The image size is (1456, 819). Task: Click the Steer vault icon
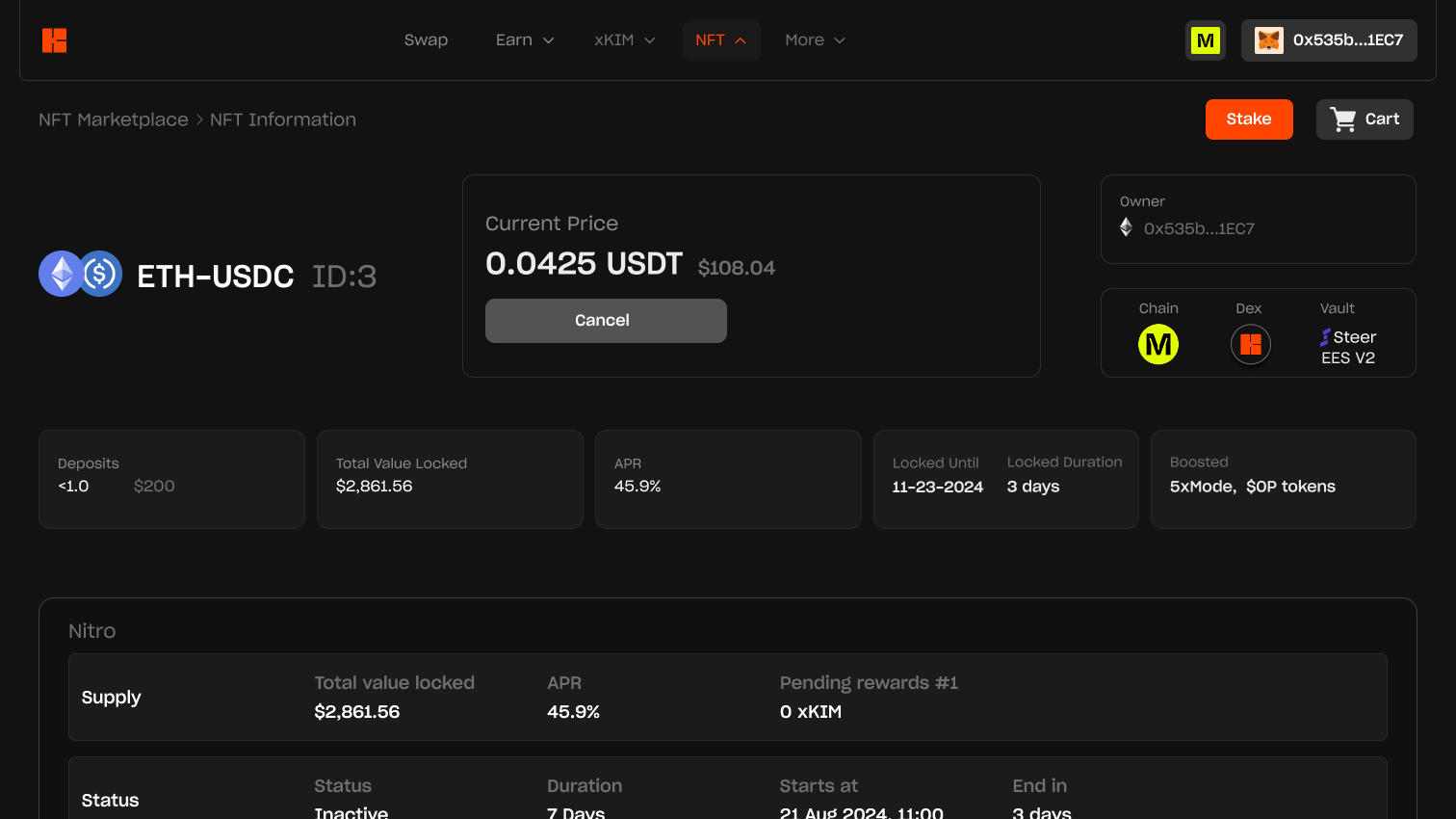coord(1325,337)
